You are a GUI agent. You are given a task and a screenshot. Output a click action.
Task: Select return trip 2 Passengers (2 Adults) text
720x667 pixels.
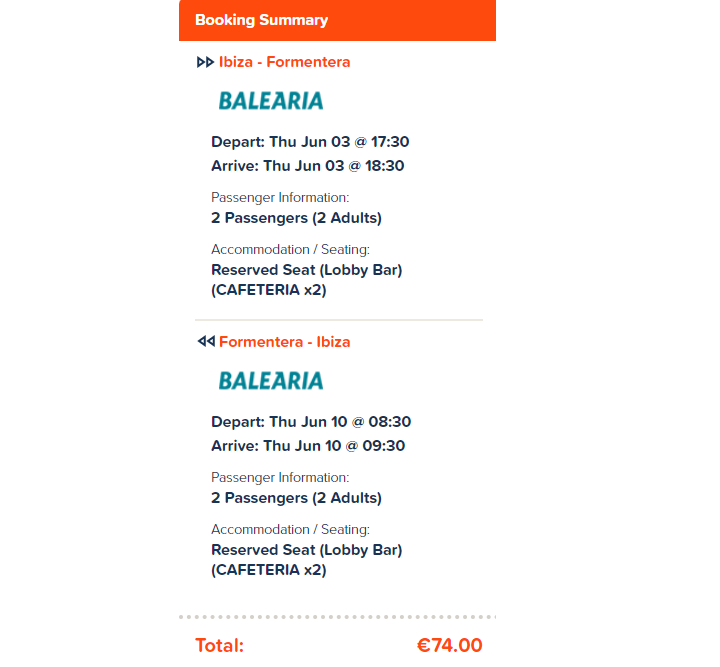296,498
